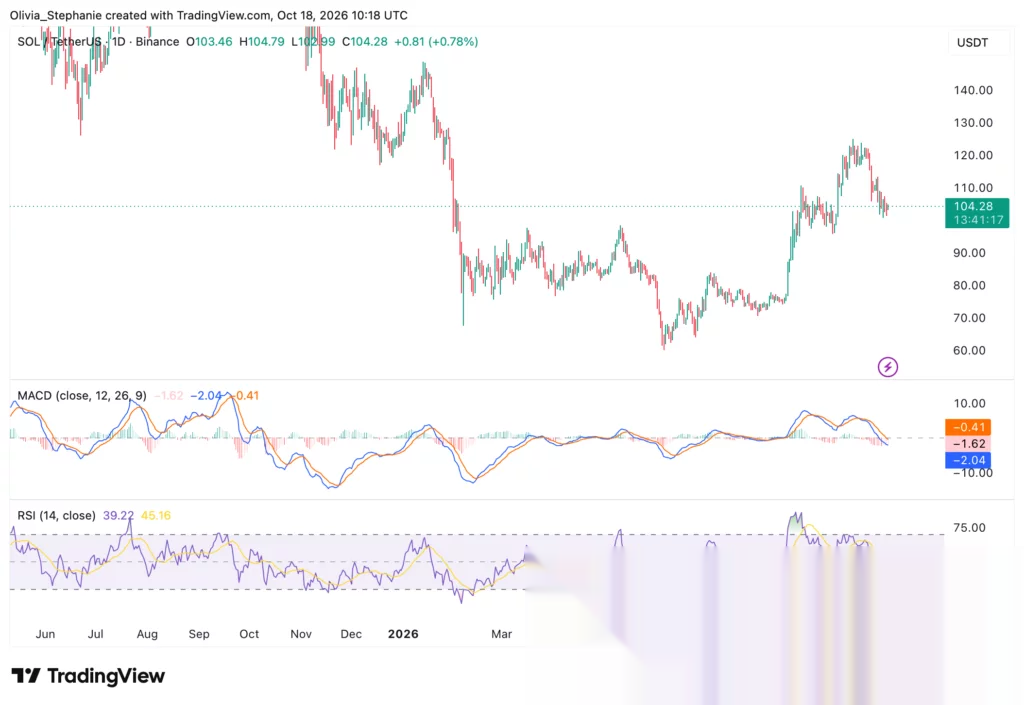Viewport: 1024px width, 705px height.
Task: Click the open value O103.46
Action: tap(209, 42)
